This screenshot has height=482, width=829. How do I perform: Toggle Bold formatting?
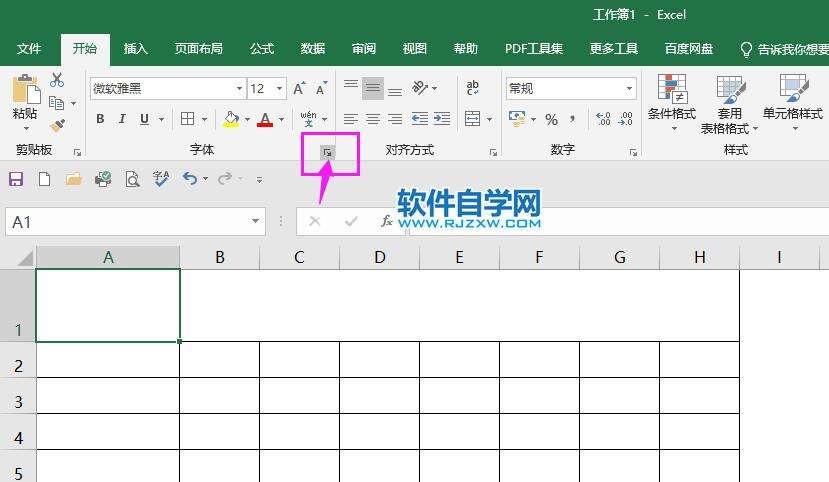tap(100, 119)
